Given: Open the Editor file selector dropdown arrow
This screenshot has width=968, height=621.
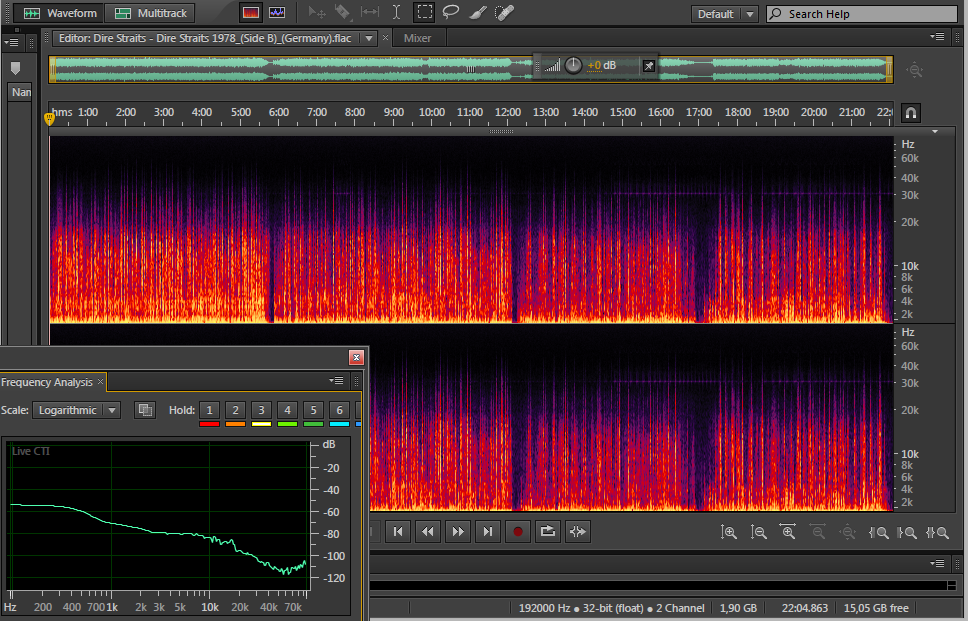Looking at the screenshot, I should pyautogui.click(x=369, y=38).
